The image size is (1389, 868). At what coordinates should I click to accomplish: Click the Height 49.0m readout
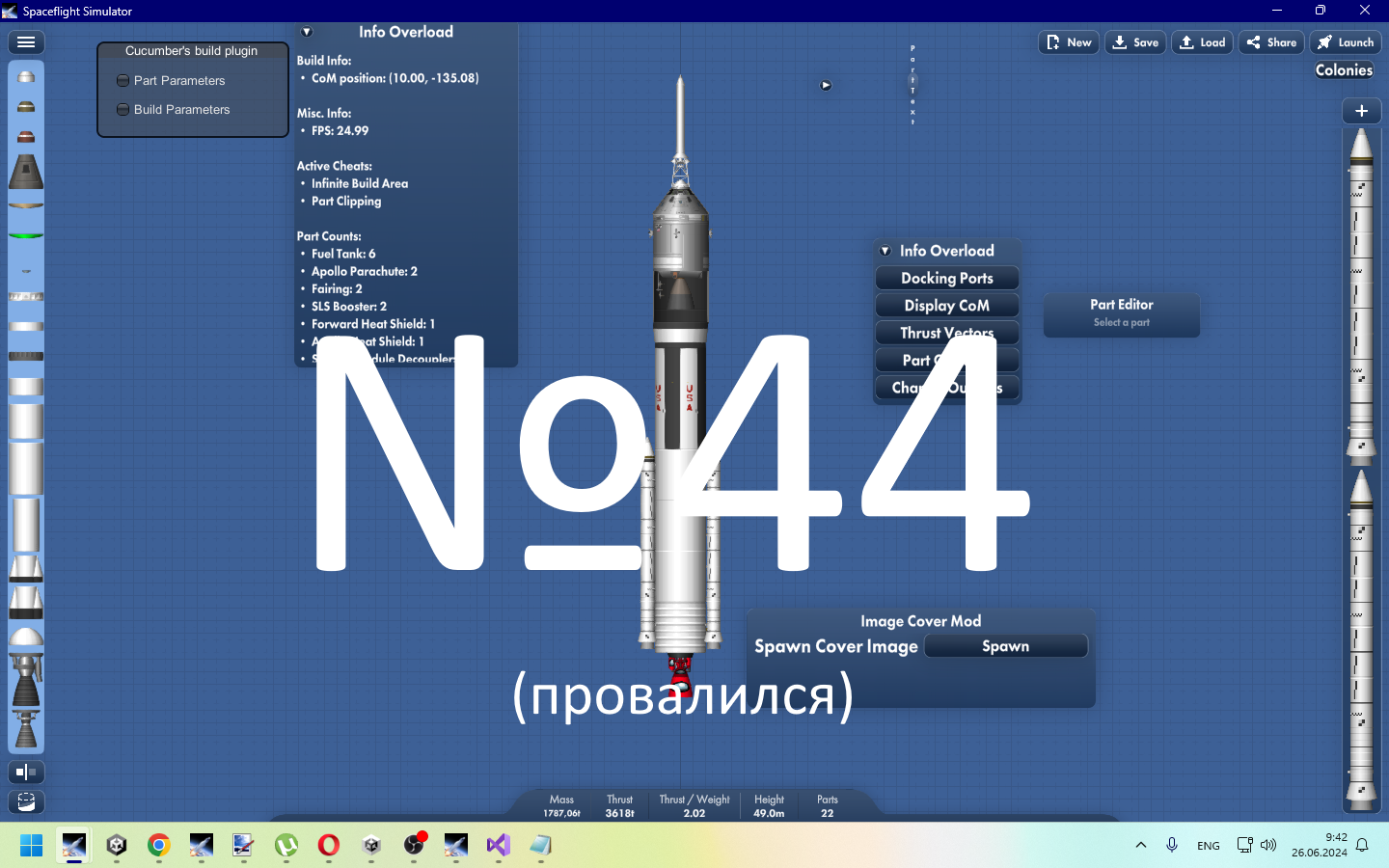click(x=769, y=806)
